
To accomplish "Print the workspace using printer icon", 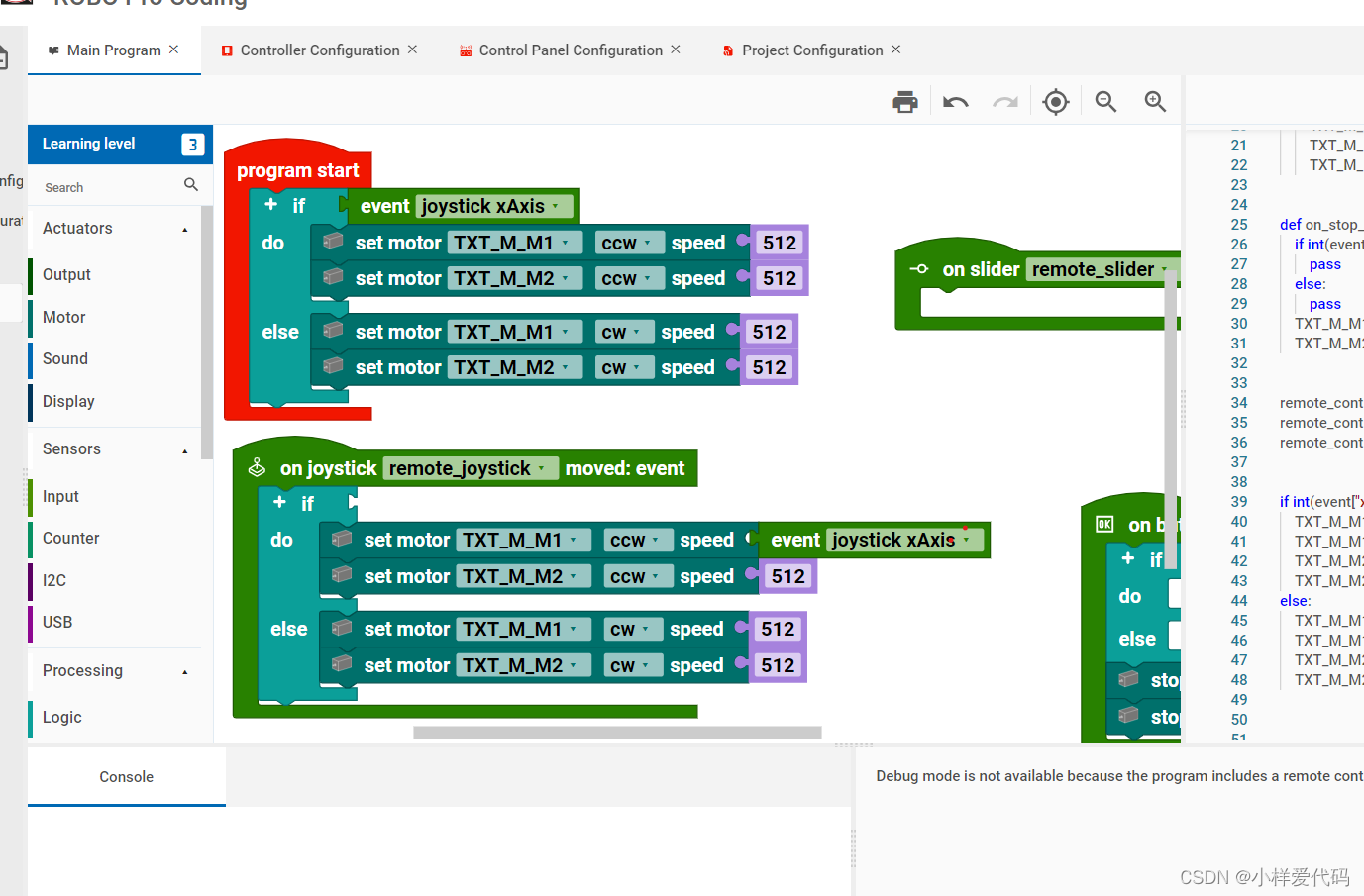I will pyautogui.click(x=905, y=101).
